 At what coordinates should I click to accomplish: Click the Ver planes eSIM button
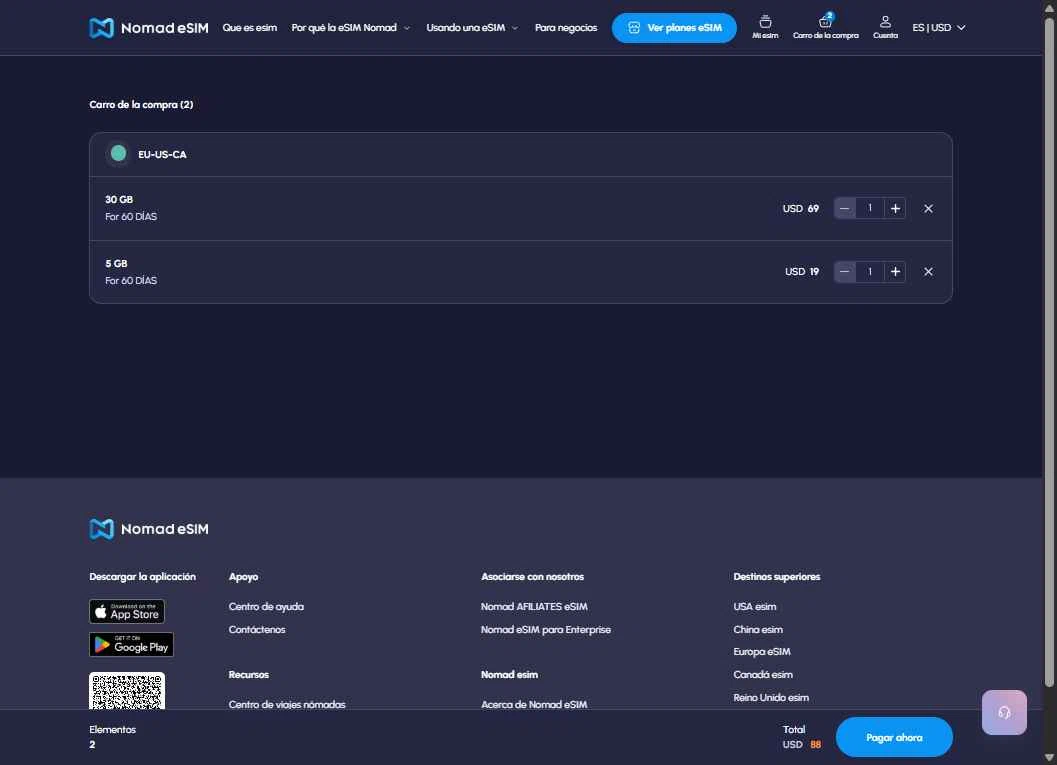click(674, 28)
